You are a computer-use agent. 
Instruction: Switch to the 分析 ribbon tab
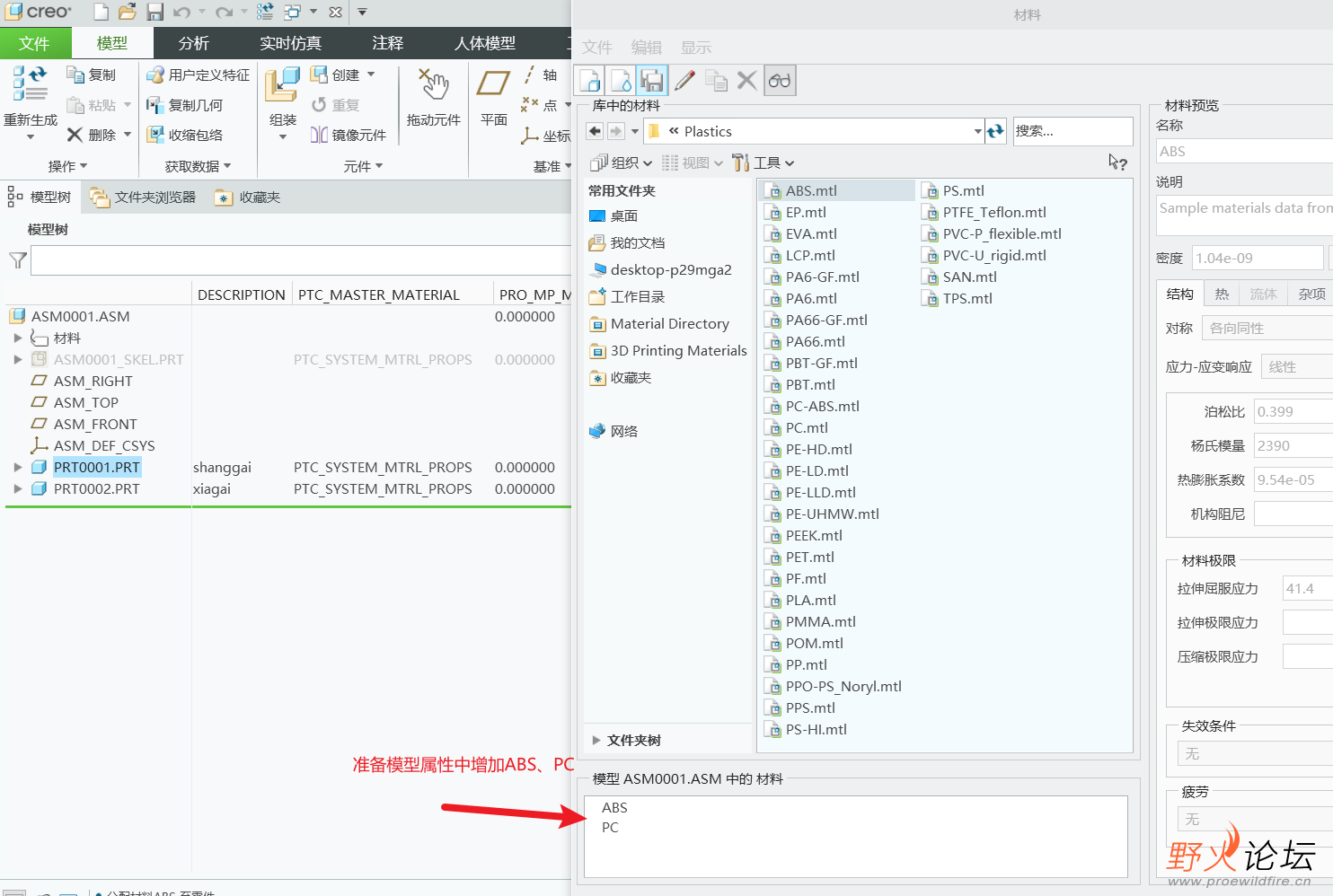click(x=193, y=43)
